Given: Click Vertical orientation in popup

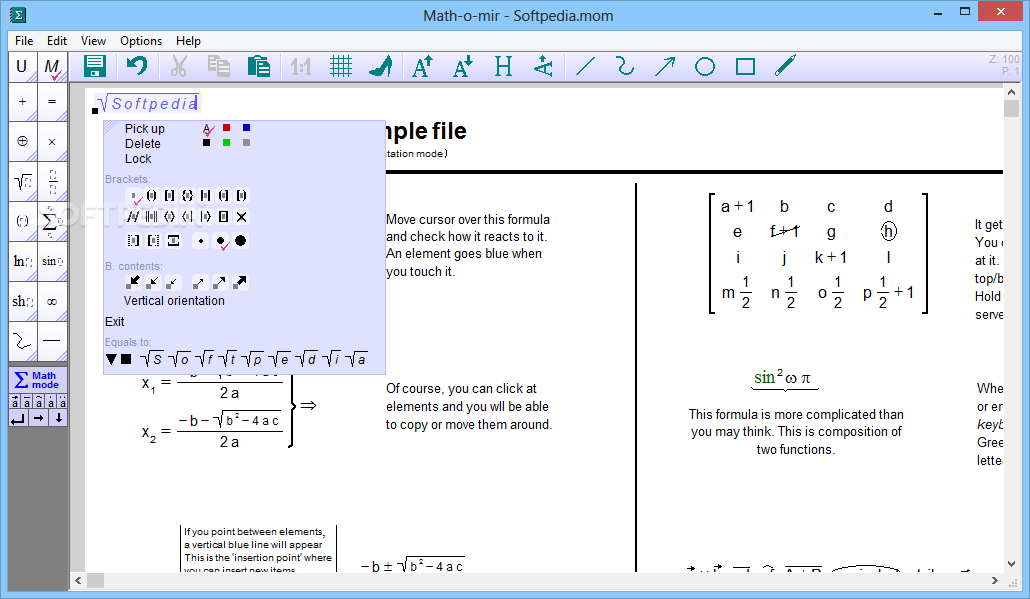Looking at the screenshot, I should 174,301.
